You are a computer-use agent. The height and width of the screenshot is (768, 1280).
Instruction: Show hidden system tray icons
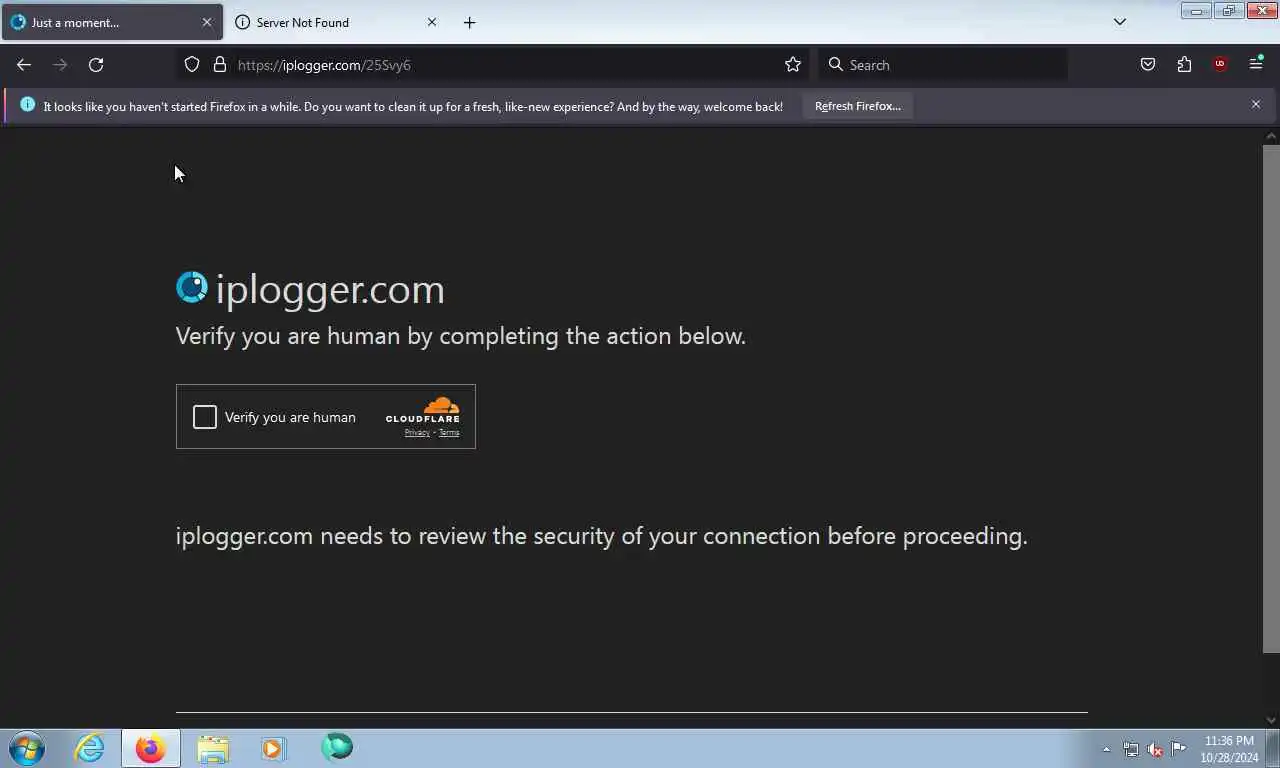pos(1106,749)
